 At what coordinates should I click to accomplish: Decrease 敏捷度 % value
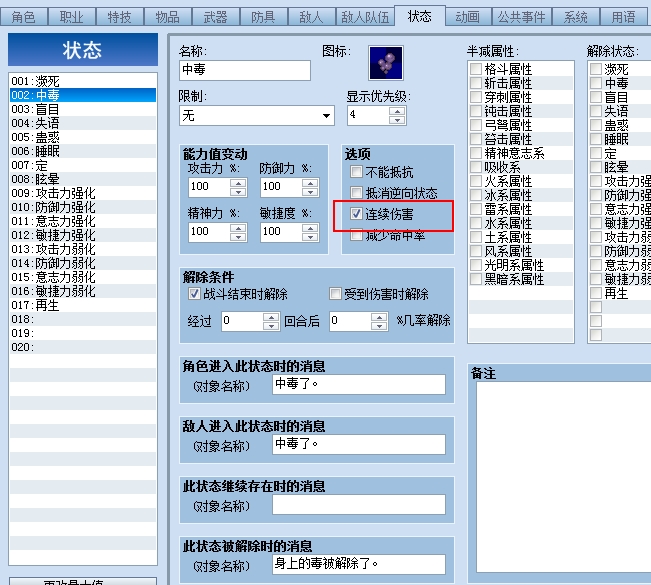coord(311,237)
